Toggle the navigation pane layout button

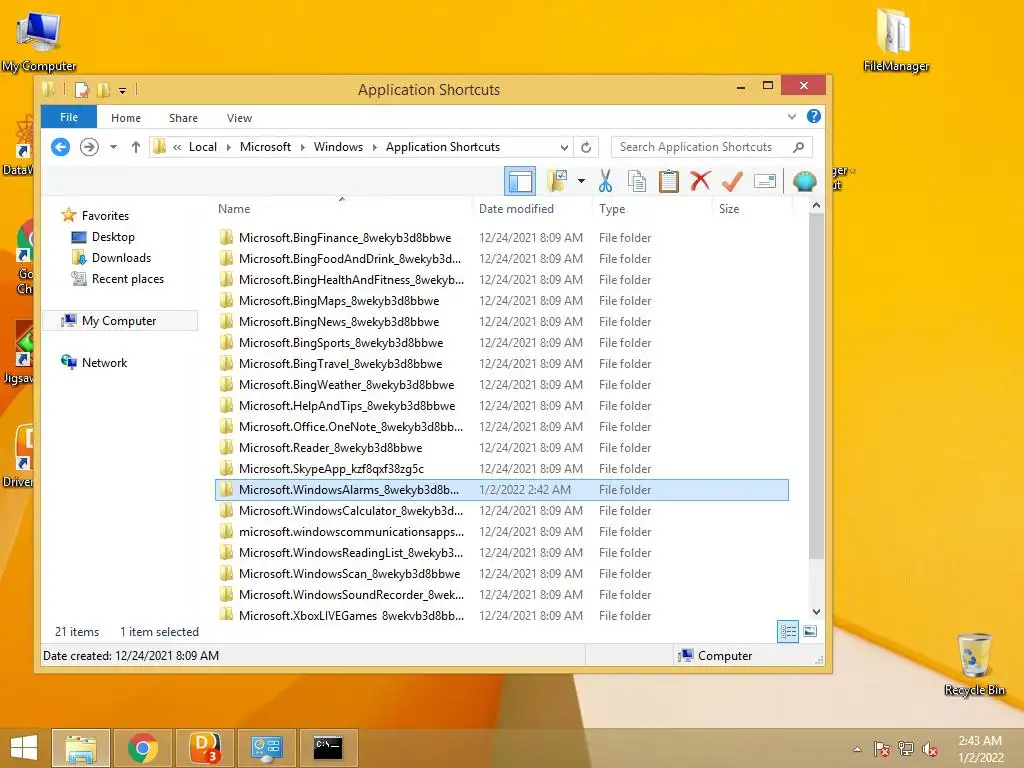point(520,181)
